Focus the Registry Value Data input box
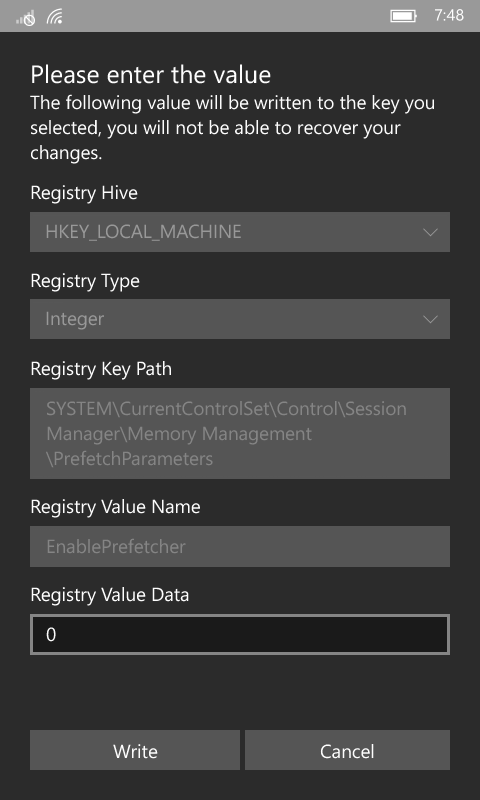 pyautogui.click(x=240, y=635)
